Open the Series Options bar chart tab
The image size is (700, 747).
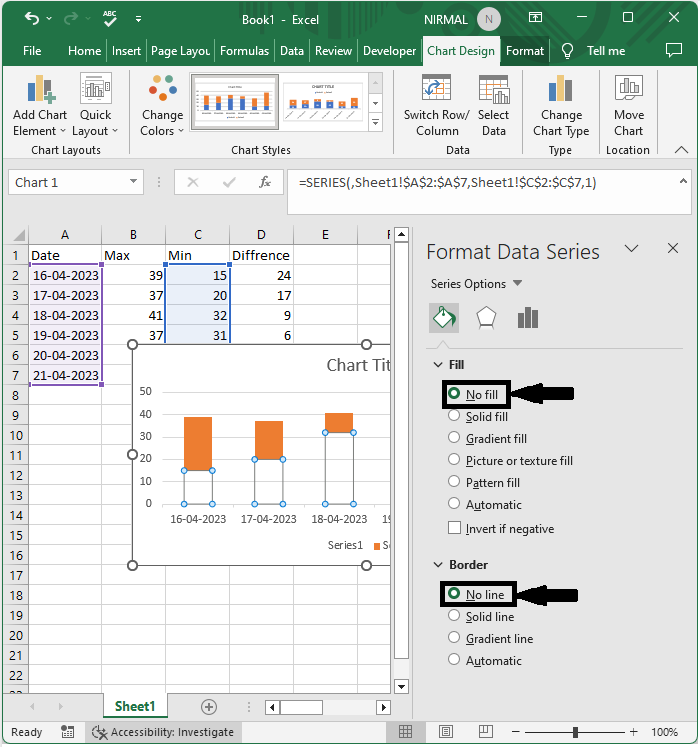click(x=528, y=318)
